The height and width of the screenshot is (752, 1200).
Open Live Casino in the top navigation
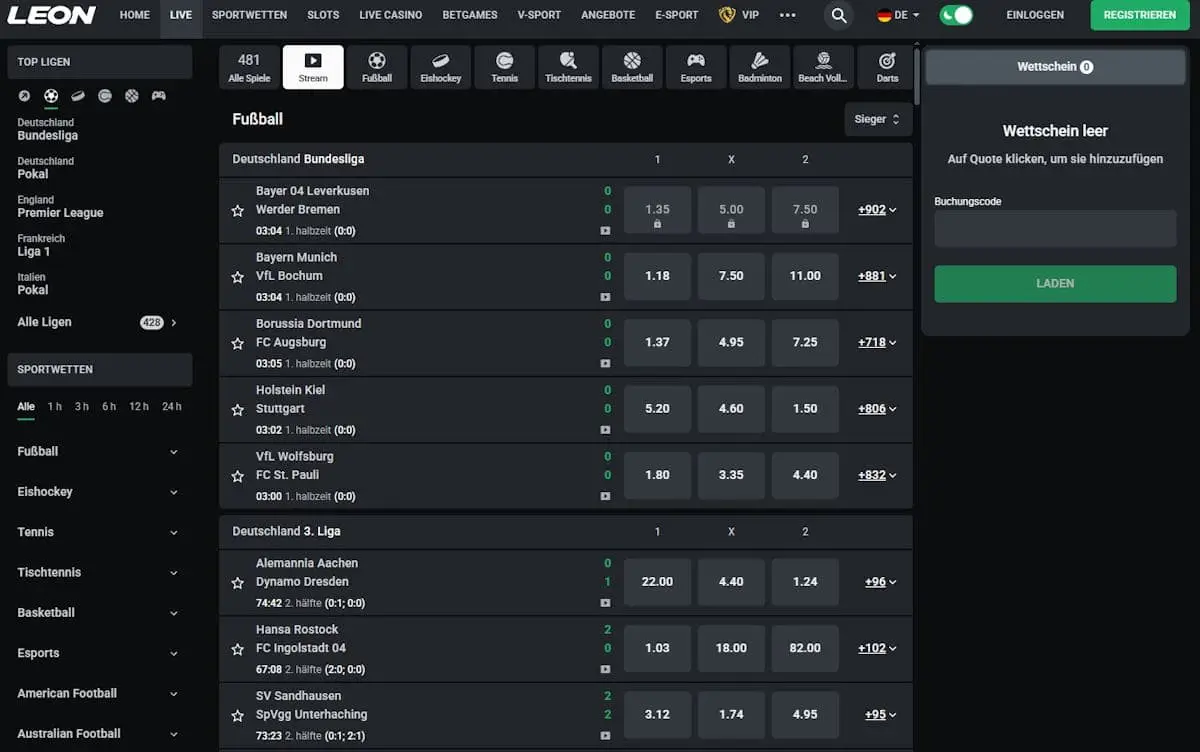[391, 15]
